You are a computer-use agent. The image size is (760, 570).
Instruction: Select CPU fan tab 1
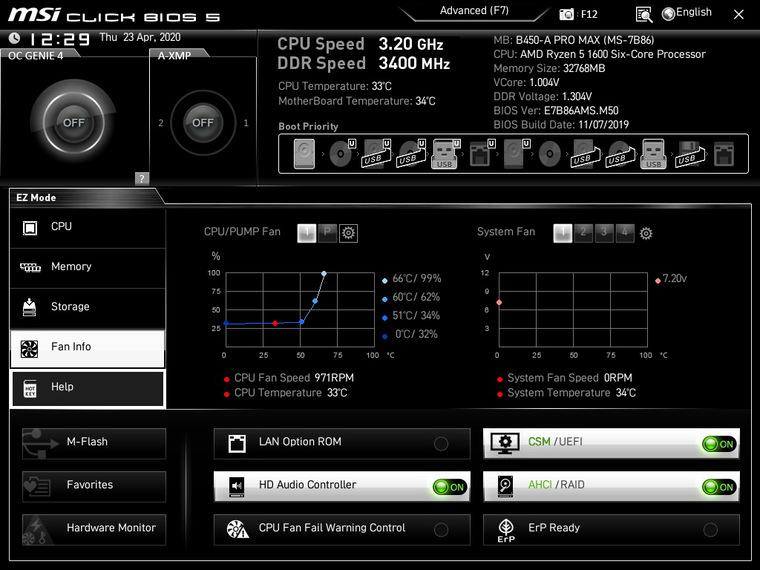306,233
